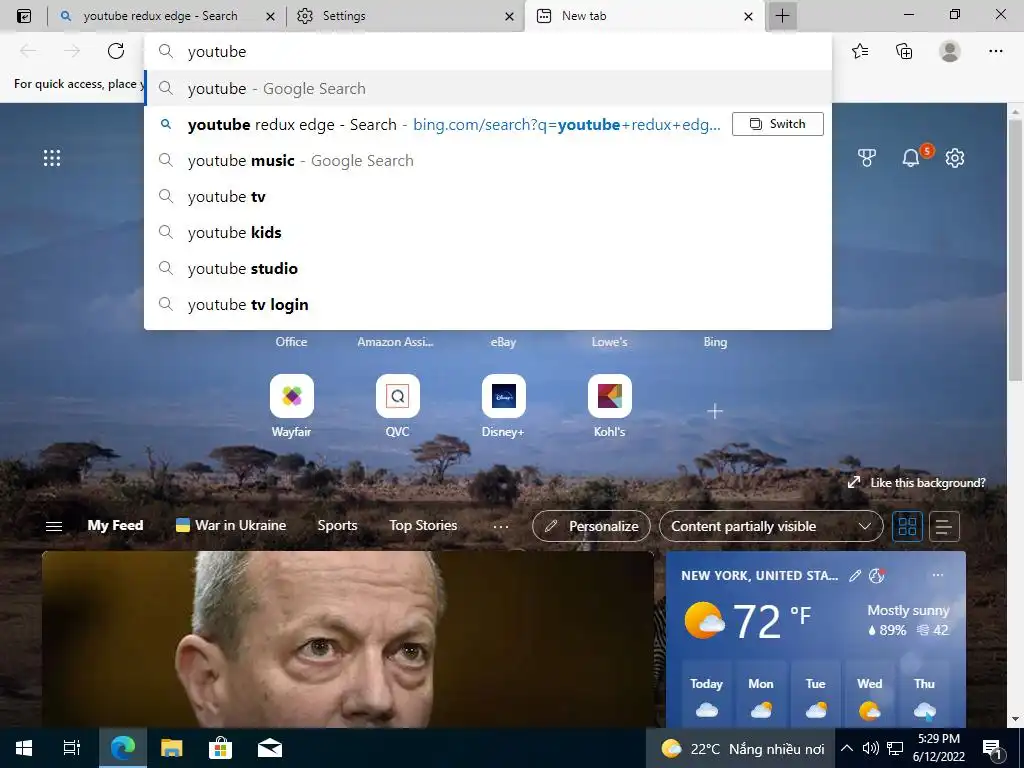Open Task View on taskbar
Screen dimensions: 1024x768
point(72,748)
